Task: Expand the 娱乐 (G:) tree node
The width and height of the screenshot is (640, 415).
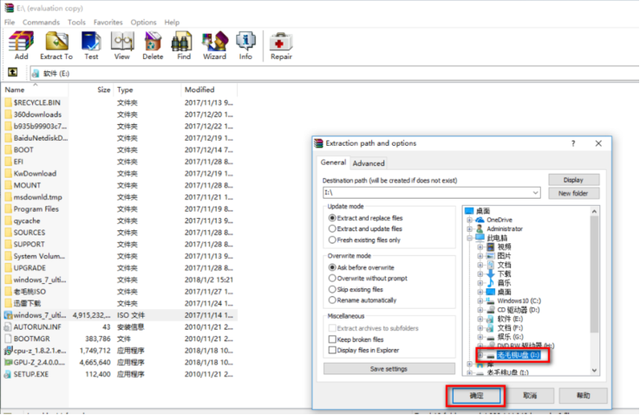Action: [x=480, y=337]
